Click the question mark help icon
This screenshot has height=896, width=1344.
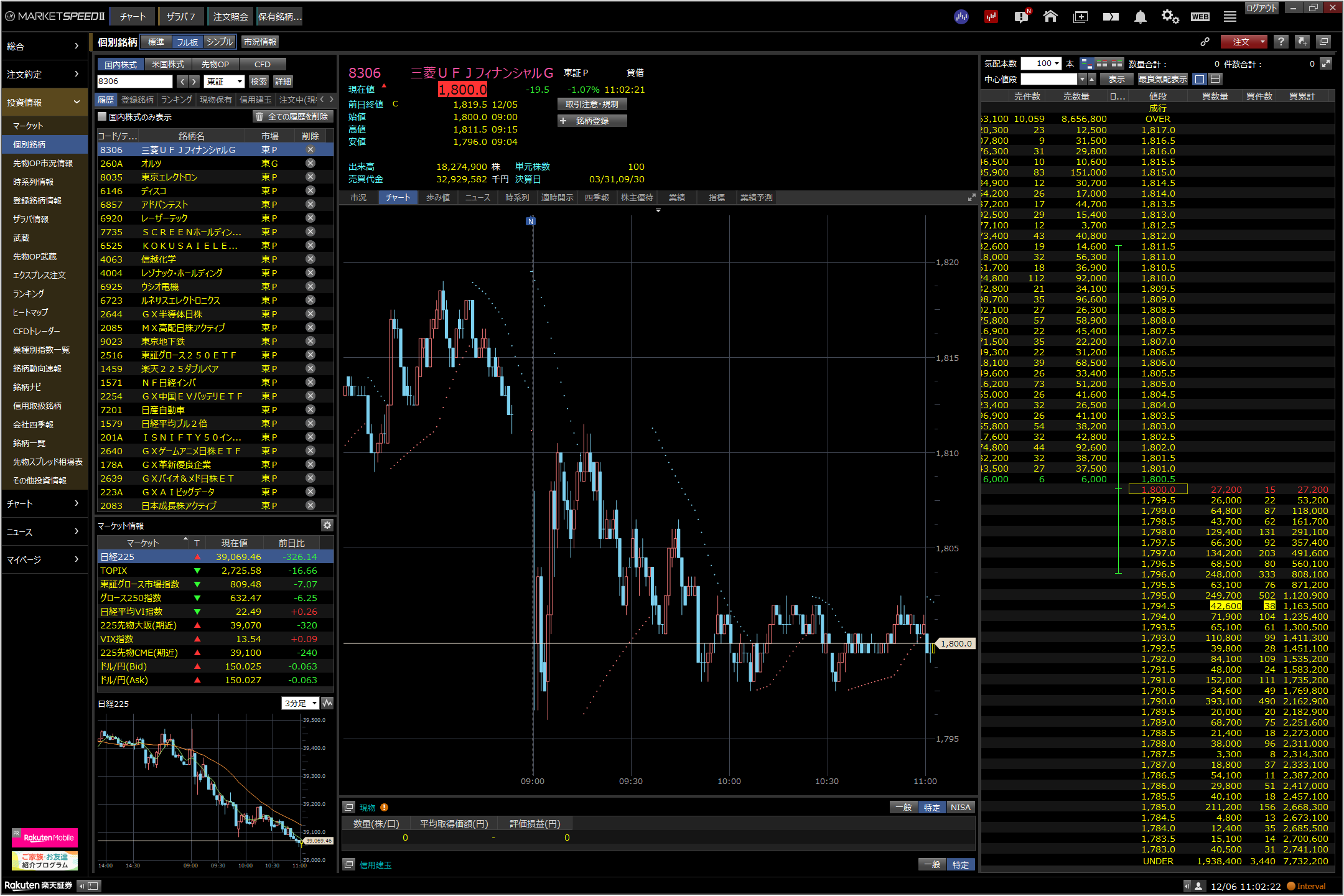[x=1281, y=42]
